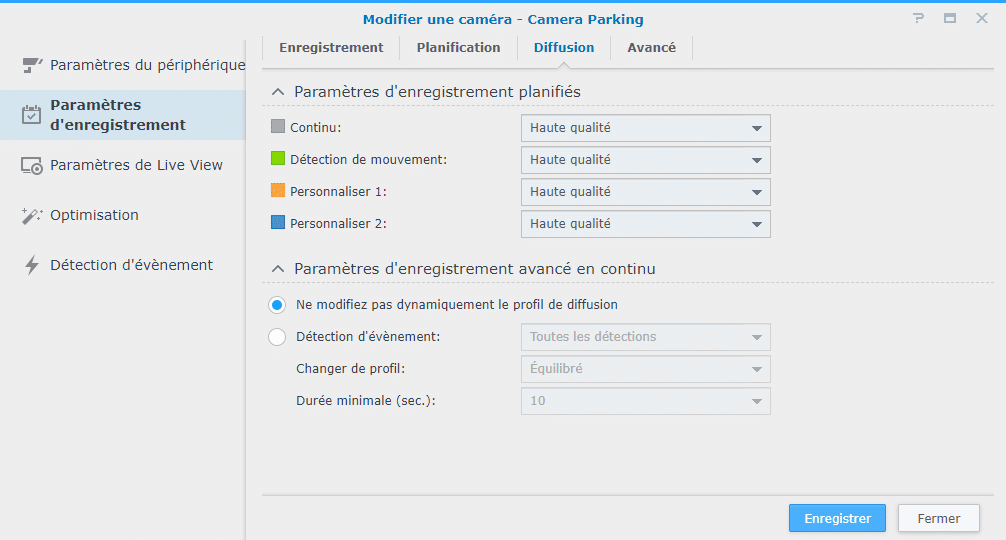This screenshot has width=1006, height=540.
Task: Select the Détection d'évènement radio button
Action: 277,337
